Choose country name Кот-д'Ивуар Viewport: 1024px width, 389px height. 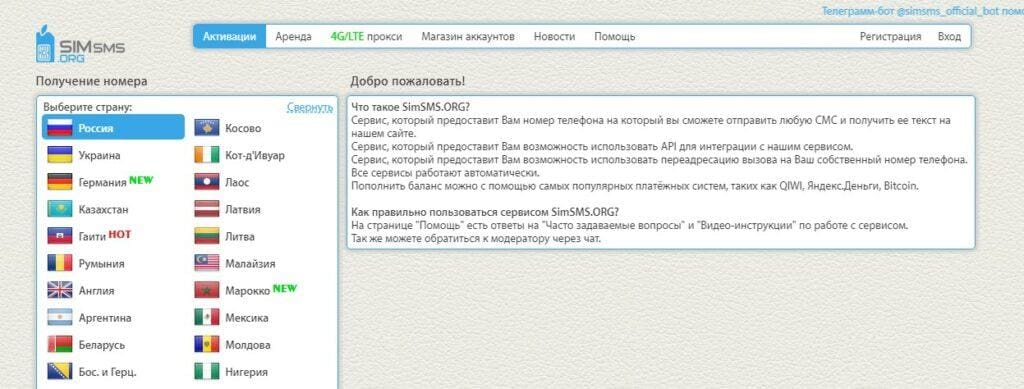pyautogui.click(x=255, y=156)
